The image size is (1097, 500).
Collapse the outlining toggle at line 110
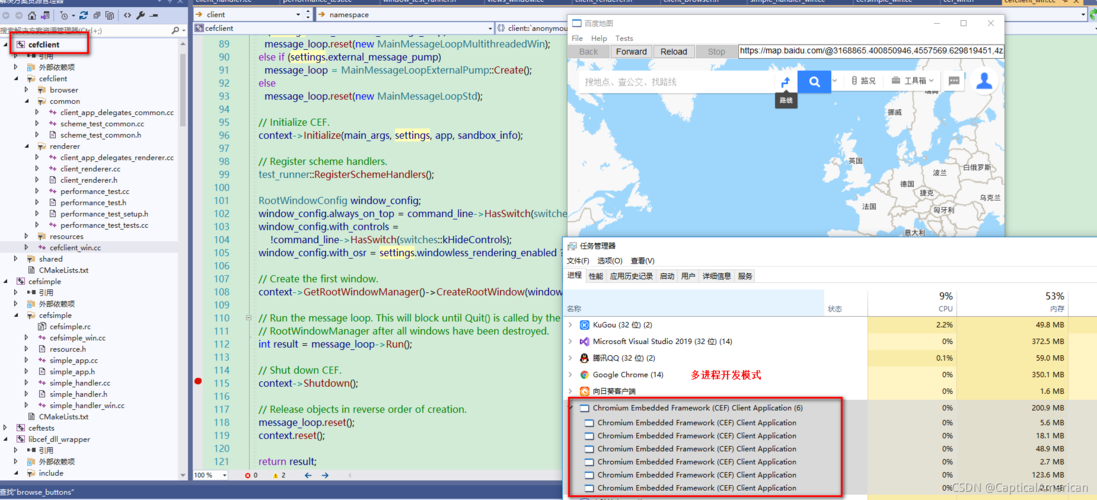(x=248, y=318)
